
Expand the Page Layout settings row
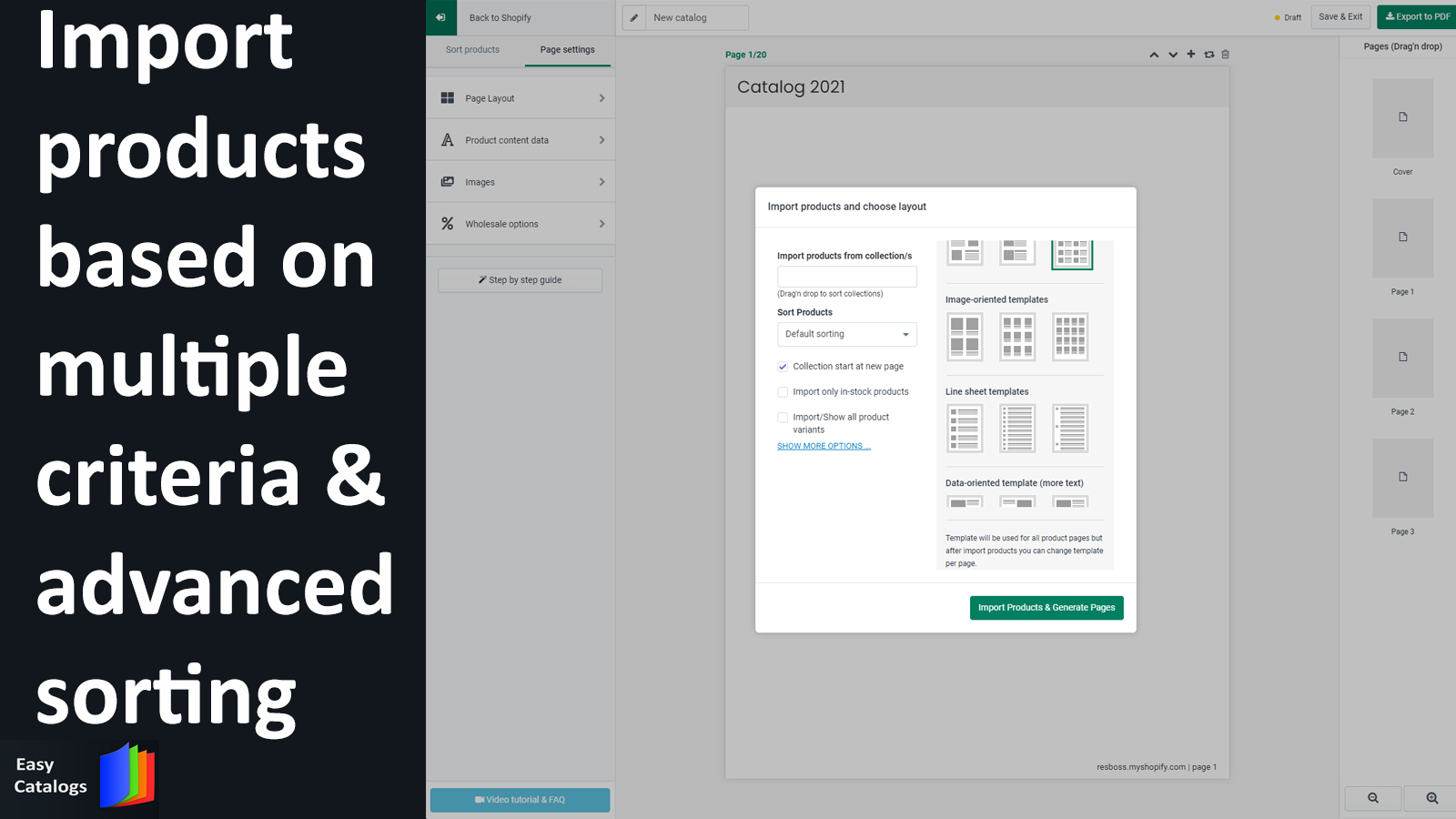coord(521,98)
